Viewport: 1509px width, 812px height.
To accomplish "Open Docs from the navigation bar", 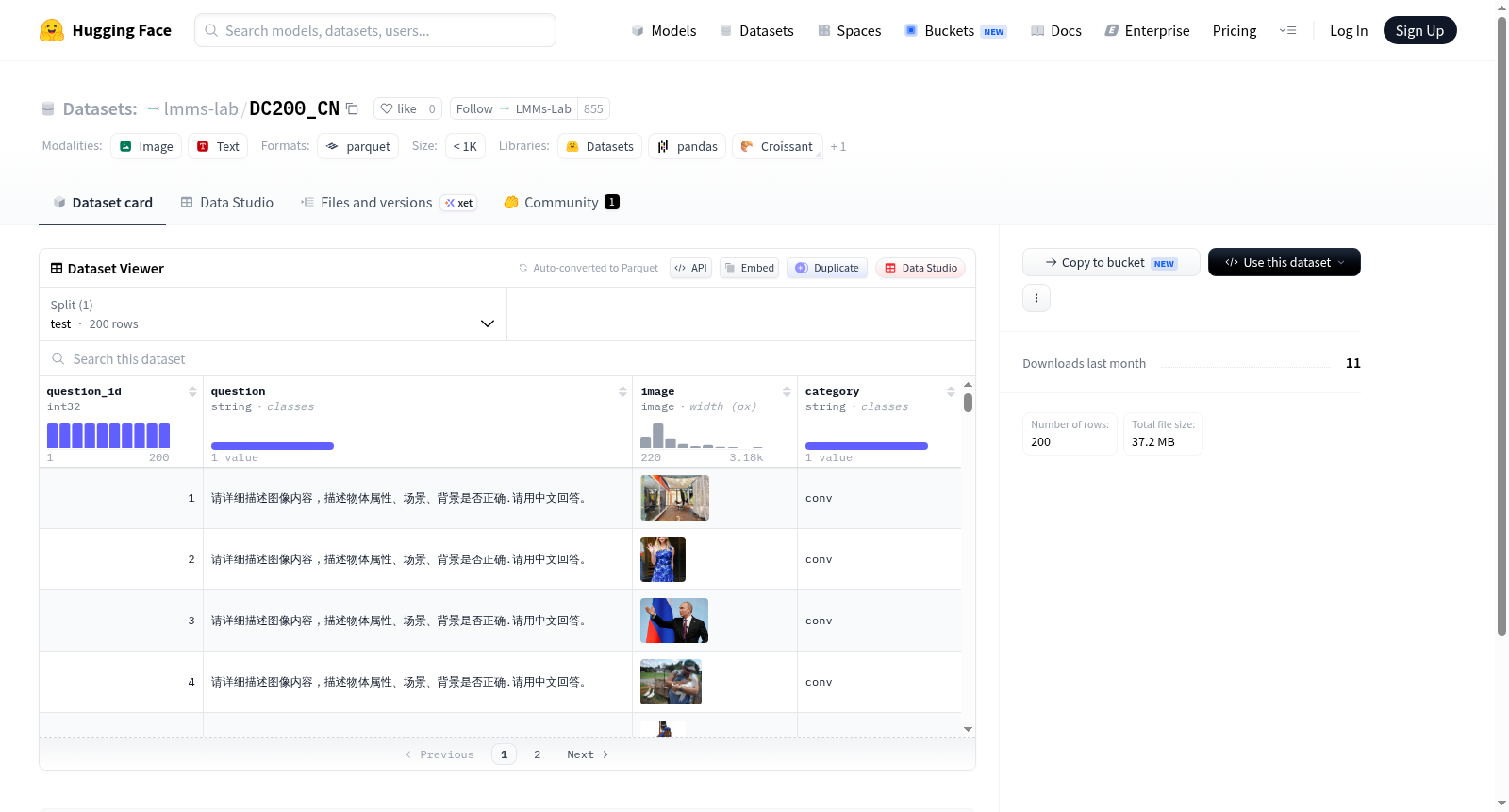I will (1056, 31).
